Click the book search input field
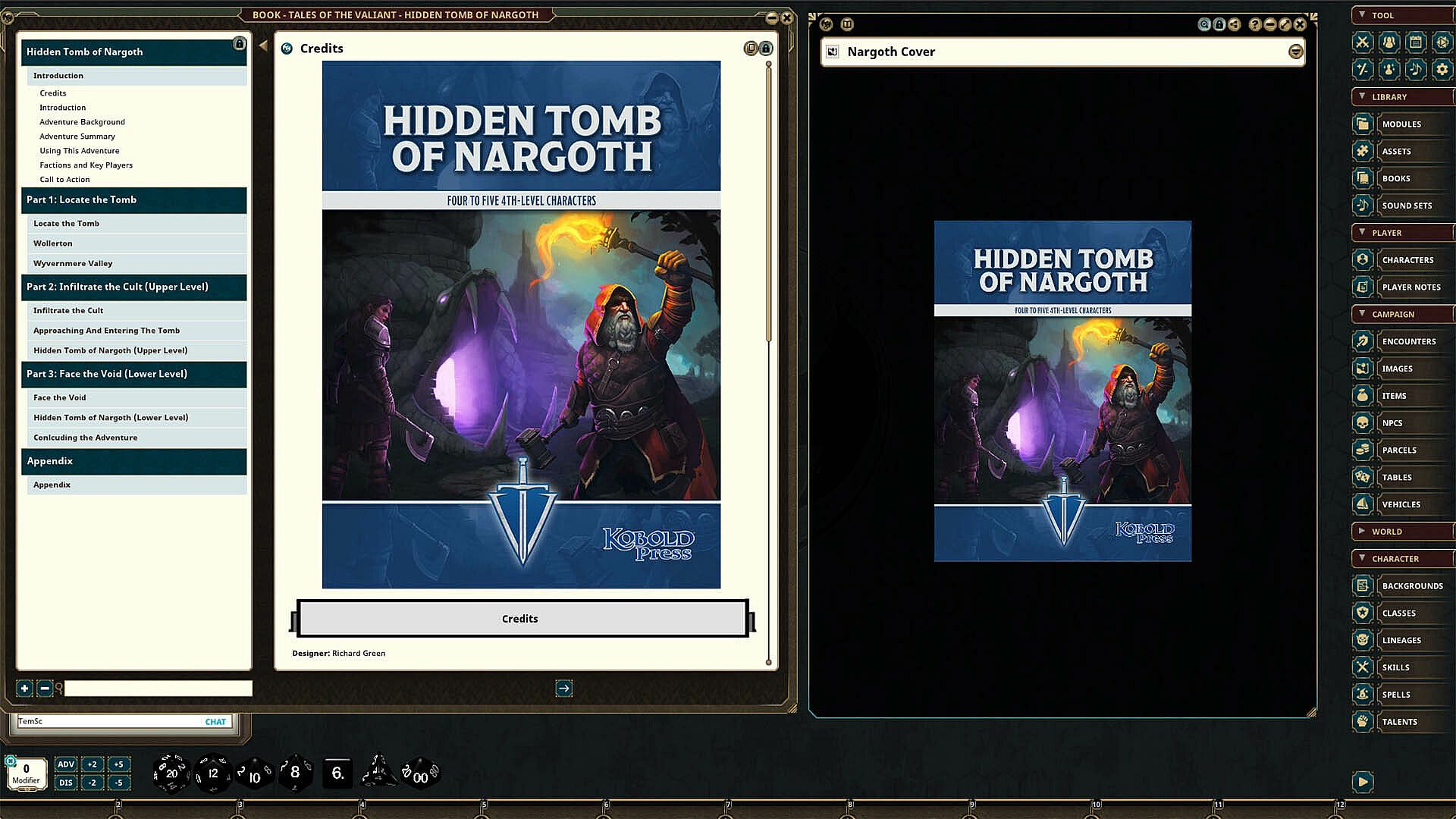 tap(158, 689)
